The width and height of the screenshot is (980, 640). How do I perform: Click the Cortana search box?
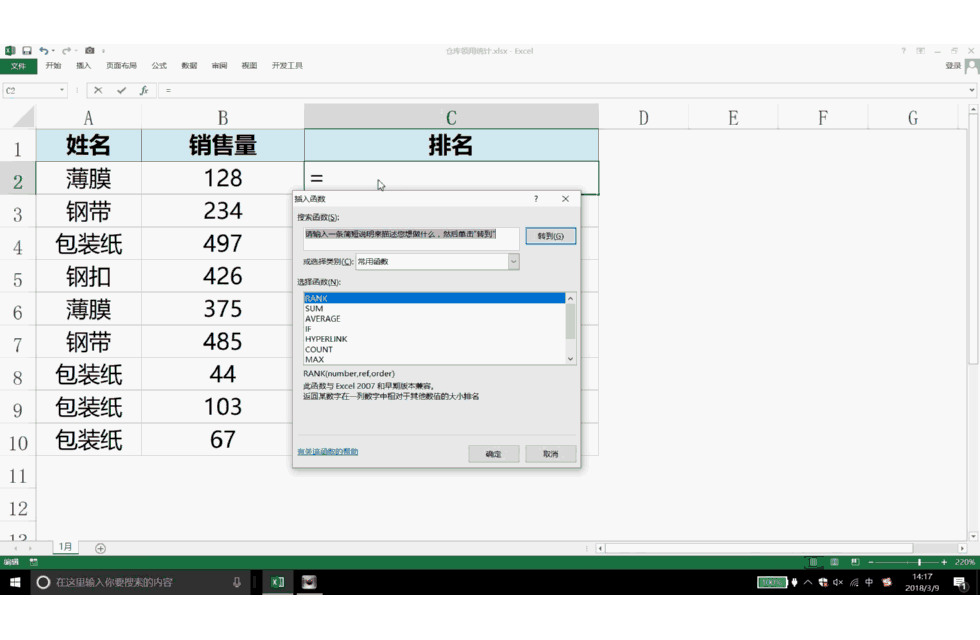pos(141,582)
